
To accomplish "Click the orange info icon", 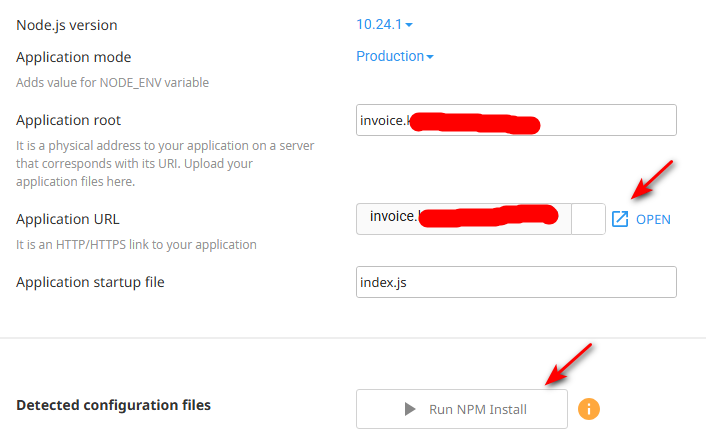I will tap(590, 408).
